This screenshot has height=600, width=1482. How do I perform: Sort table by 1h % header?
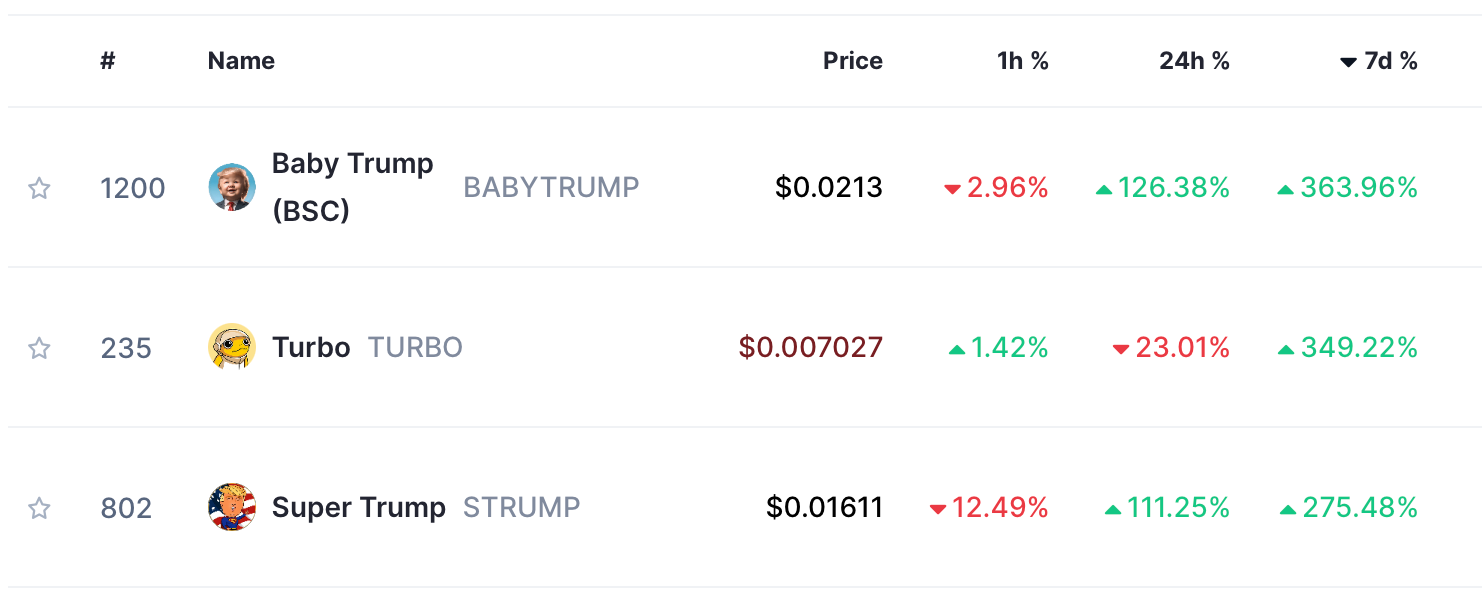[x=1023, y=61]
